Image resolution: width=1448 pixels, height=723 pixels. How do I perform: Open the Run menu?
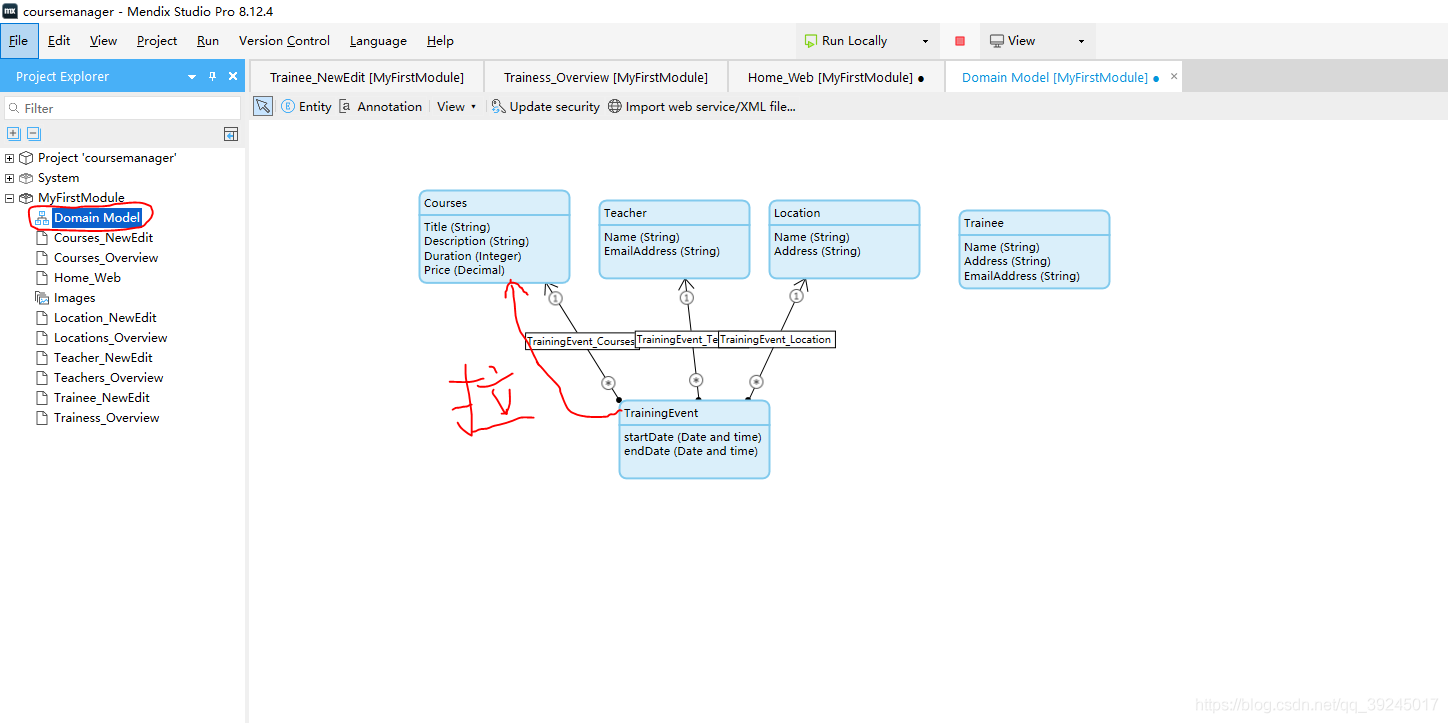pyautogui.click(x=208, y=41)
